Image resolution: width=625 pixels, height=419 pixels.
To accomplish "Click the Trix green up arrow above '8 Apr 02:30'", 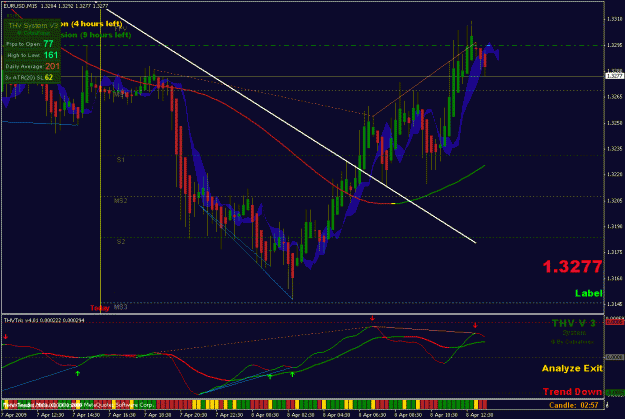I will click(x=292, y=374).
